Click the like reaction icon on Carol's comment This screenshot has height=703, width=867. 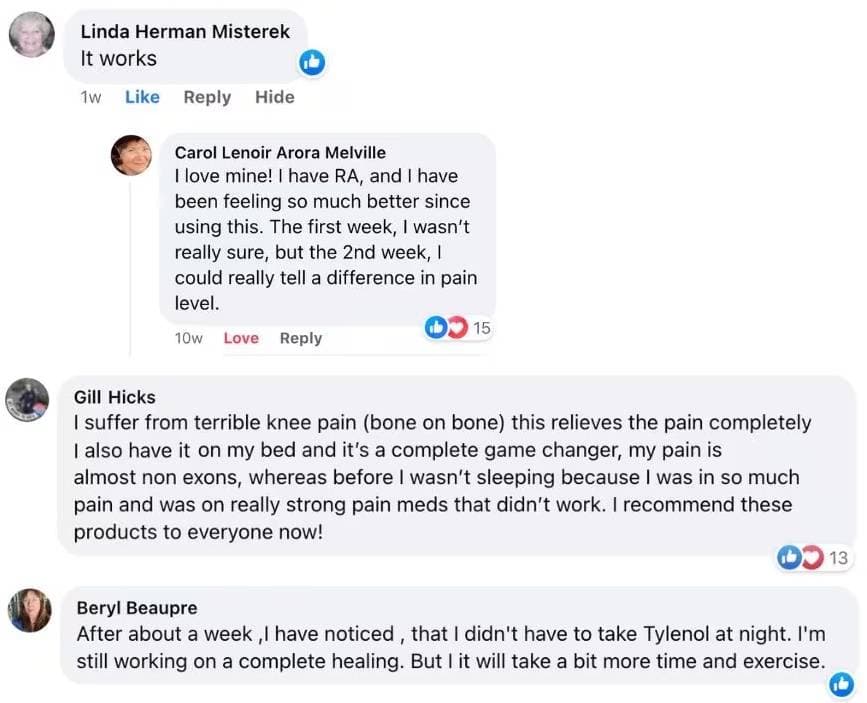(x=437, y=327)
